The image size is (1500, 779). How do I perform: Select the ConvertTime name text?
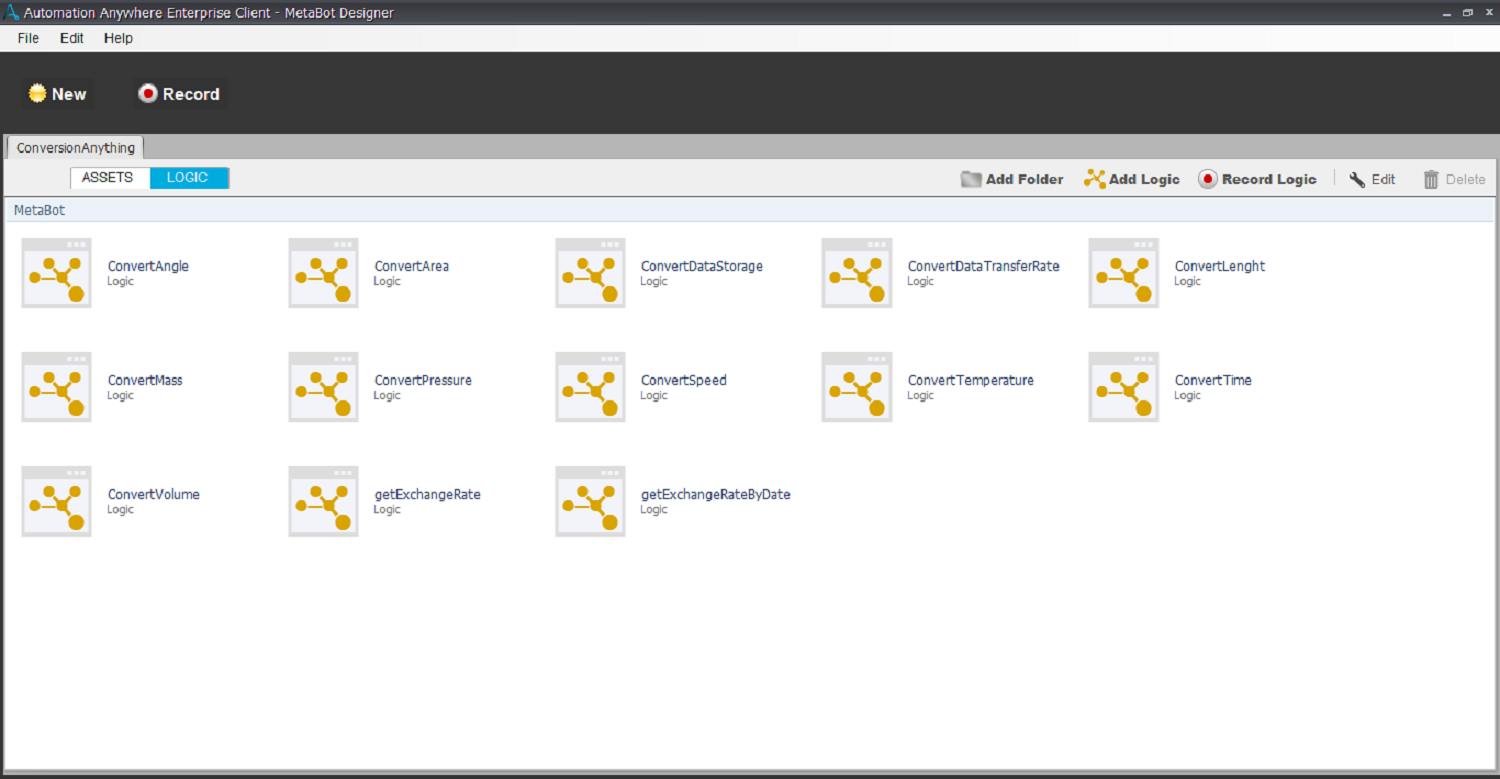point(1213,380)
